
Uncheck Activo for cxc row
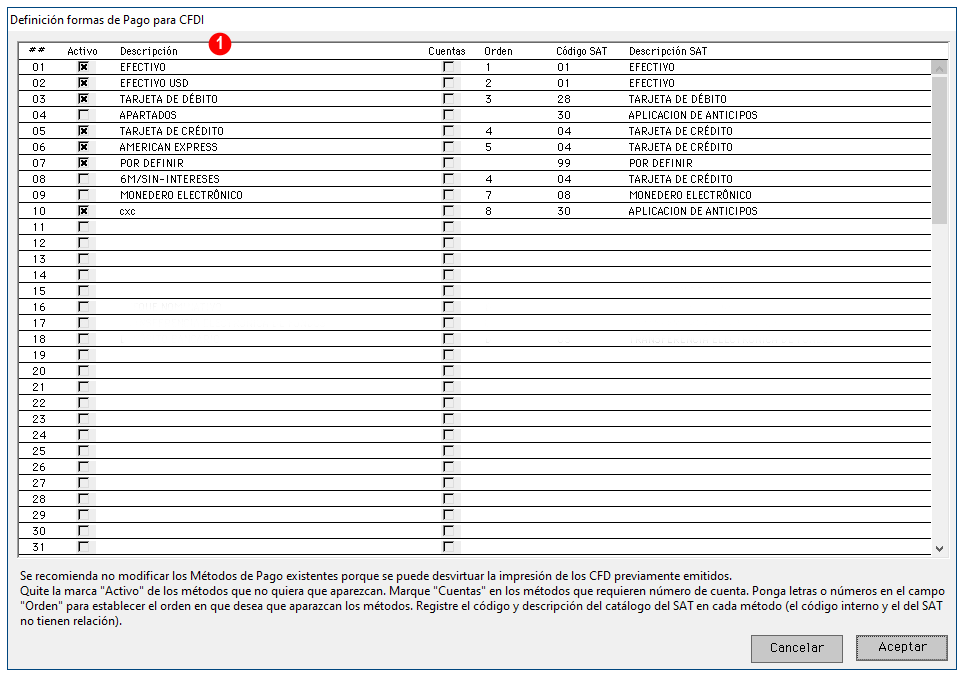[x=83, y=210]
